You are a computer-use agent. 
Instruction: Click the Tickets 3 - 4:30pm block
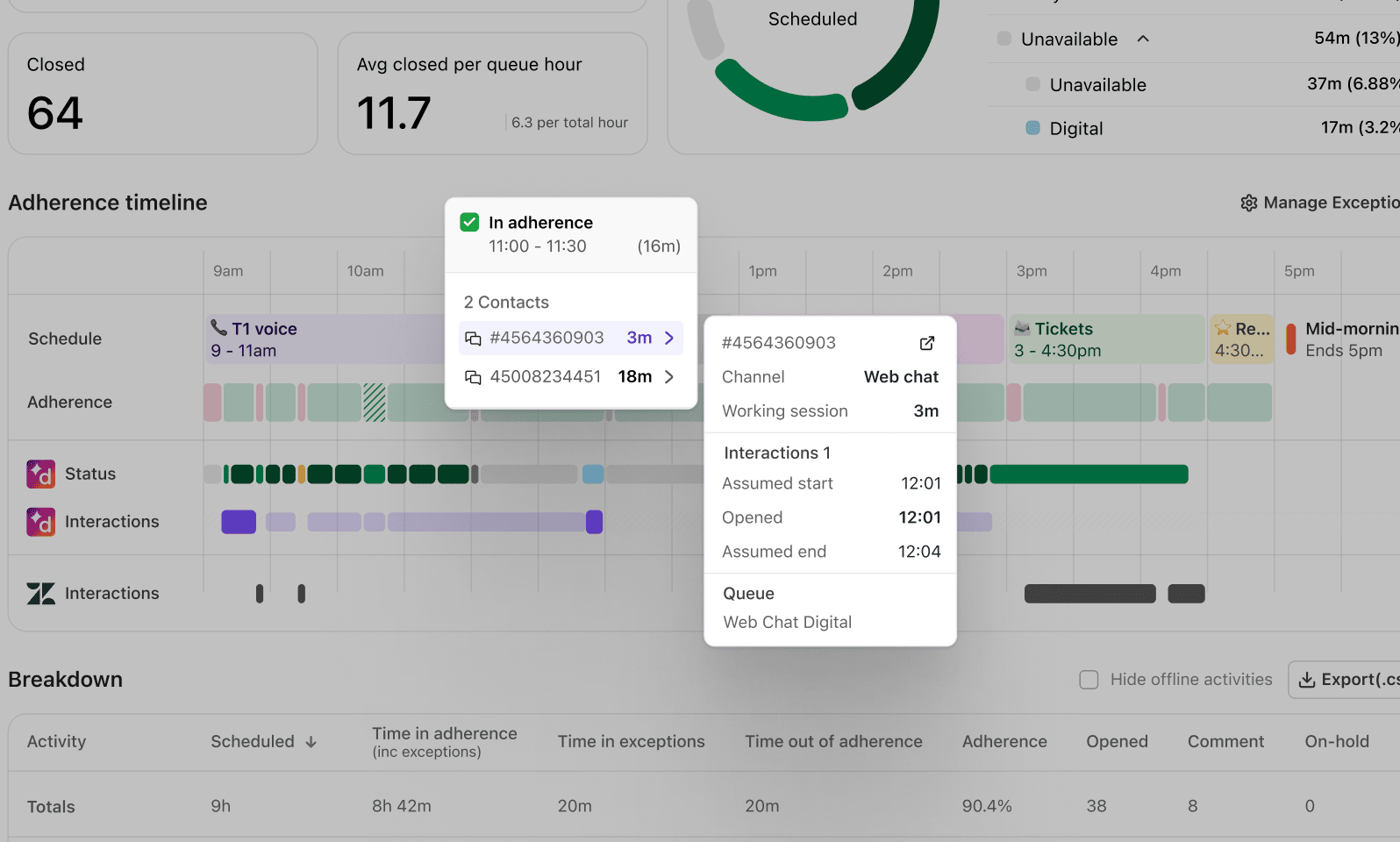pyautogui.click(x=1107, y=339)
